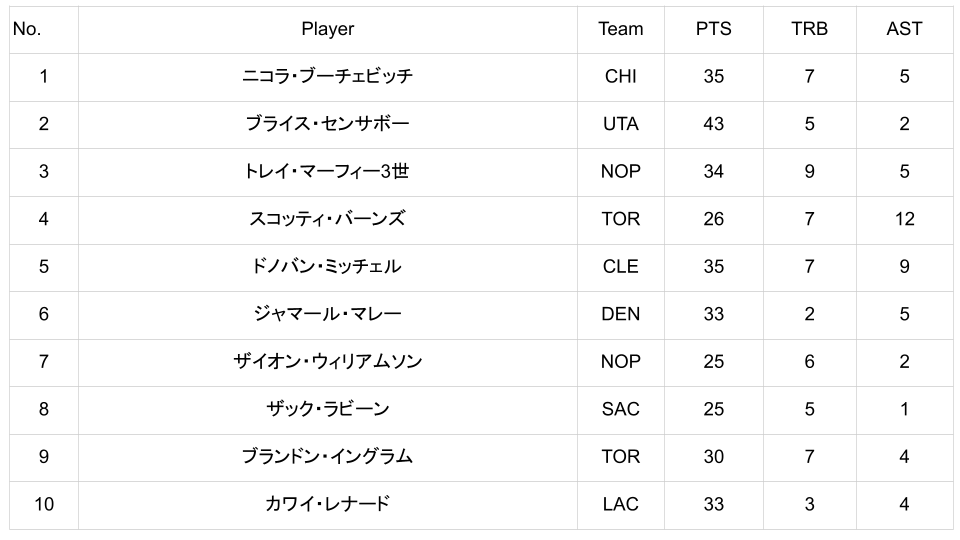The width and height of the screenshot is (960, 540).
Task: Click player name ニコラ・ブーチェビッチ
Action: click(328, 76)
